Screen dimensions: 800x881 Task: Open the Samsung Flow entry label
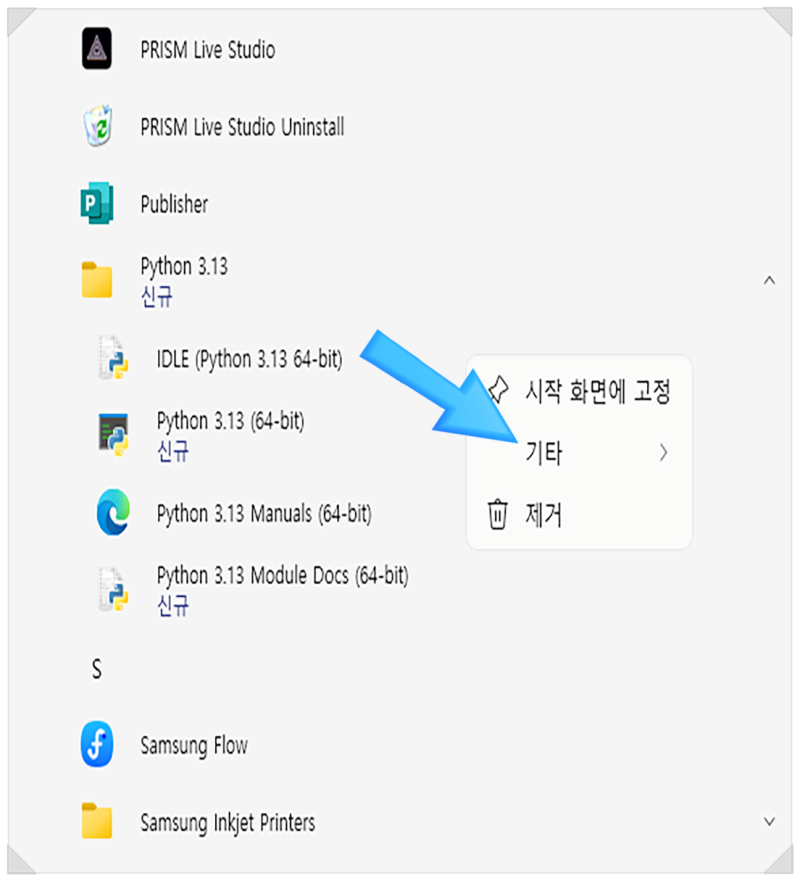[x=194, y=746]
